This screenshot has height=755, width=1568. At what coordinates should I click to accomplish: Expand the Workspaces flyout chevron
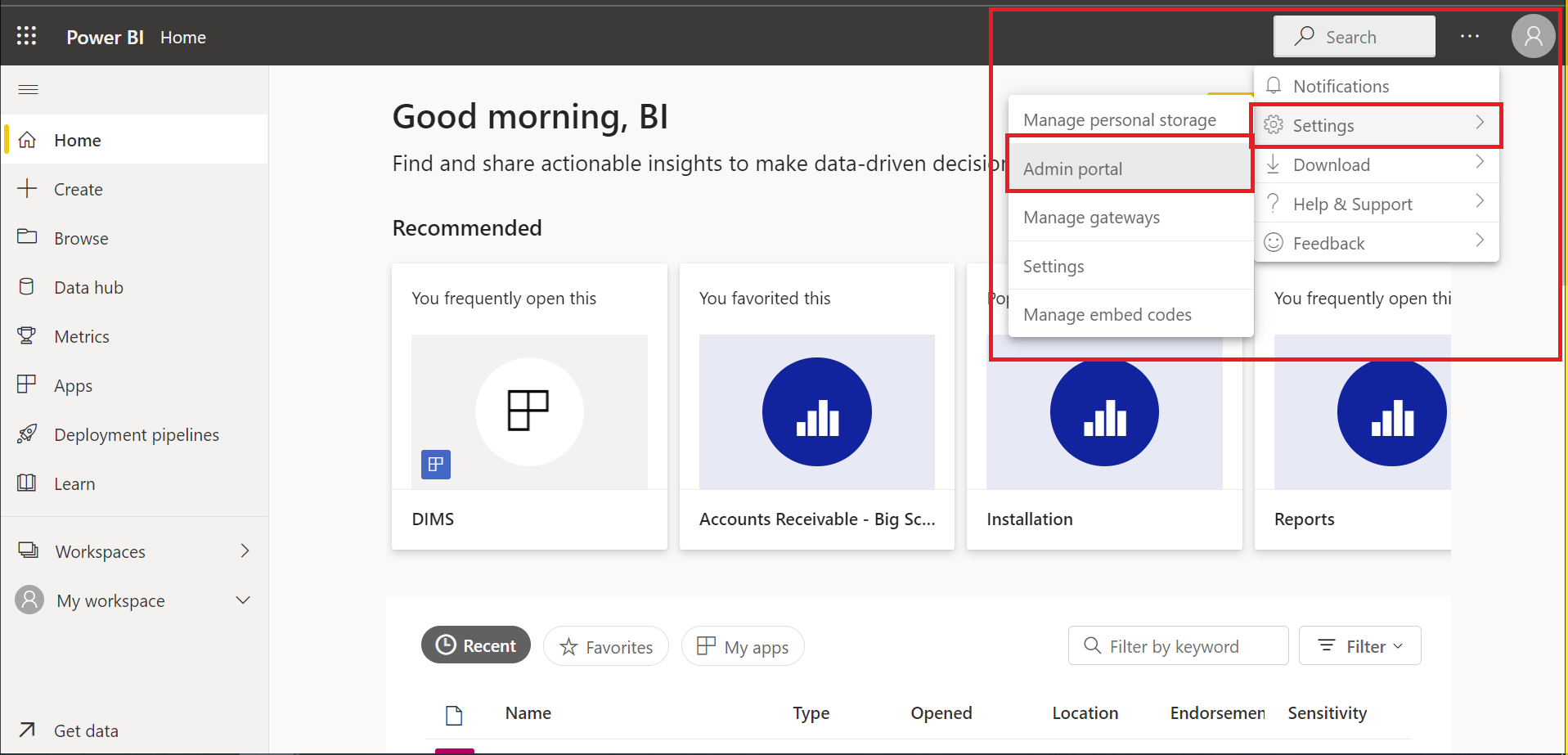245,551
